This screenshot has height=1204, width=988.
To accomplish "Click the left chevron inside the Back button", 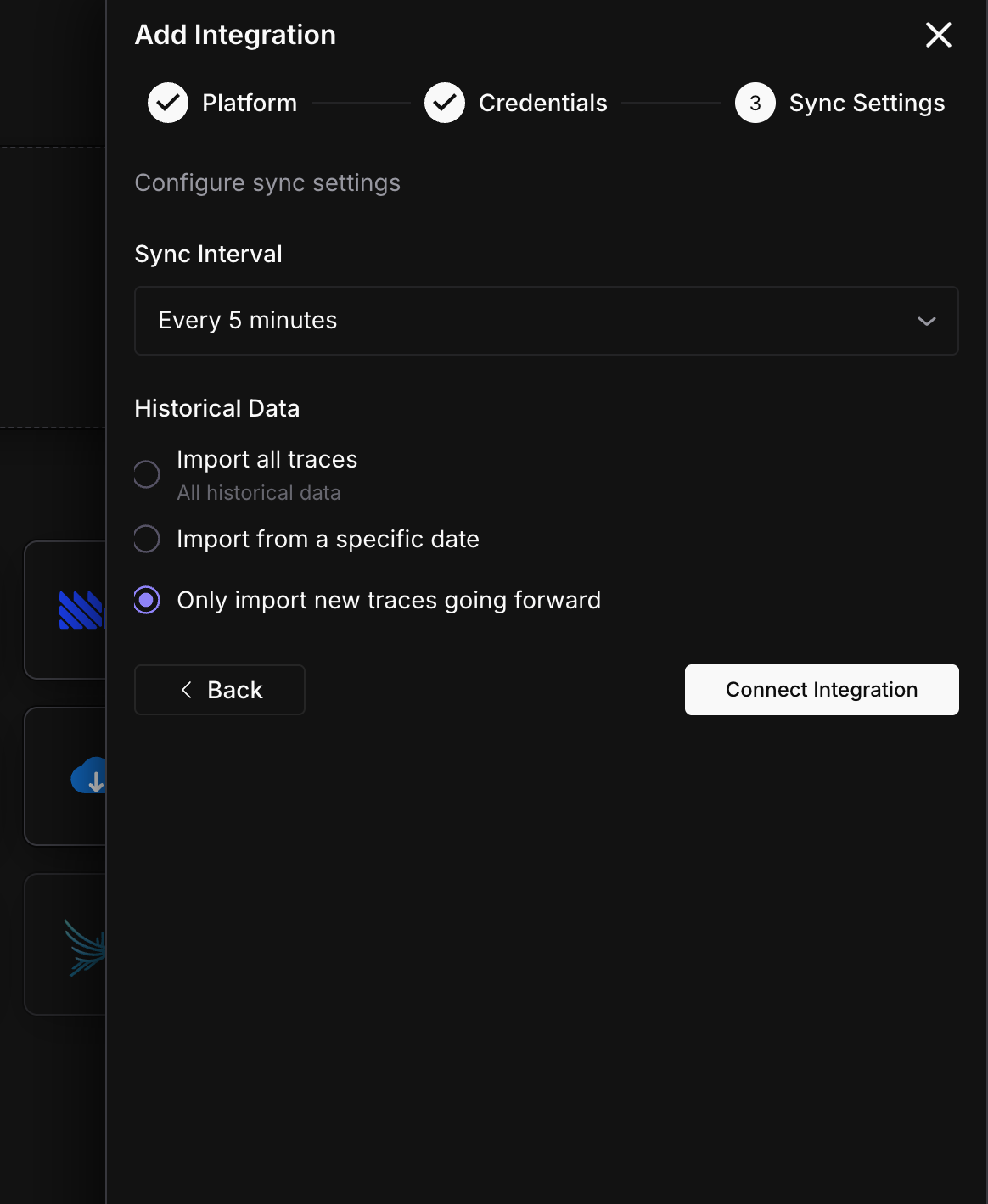I will tap(187, 690).
